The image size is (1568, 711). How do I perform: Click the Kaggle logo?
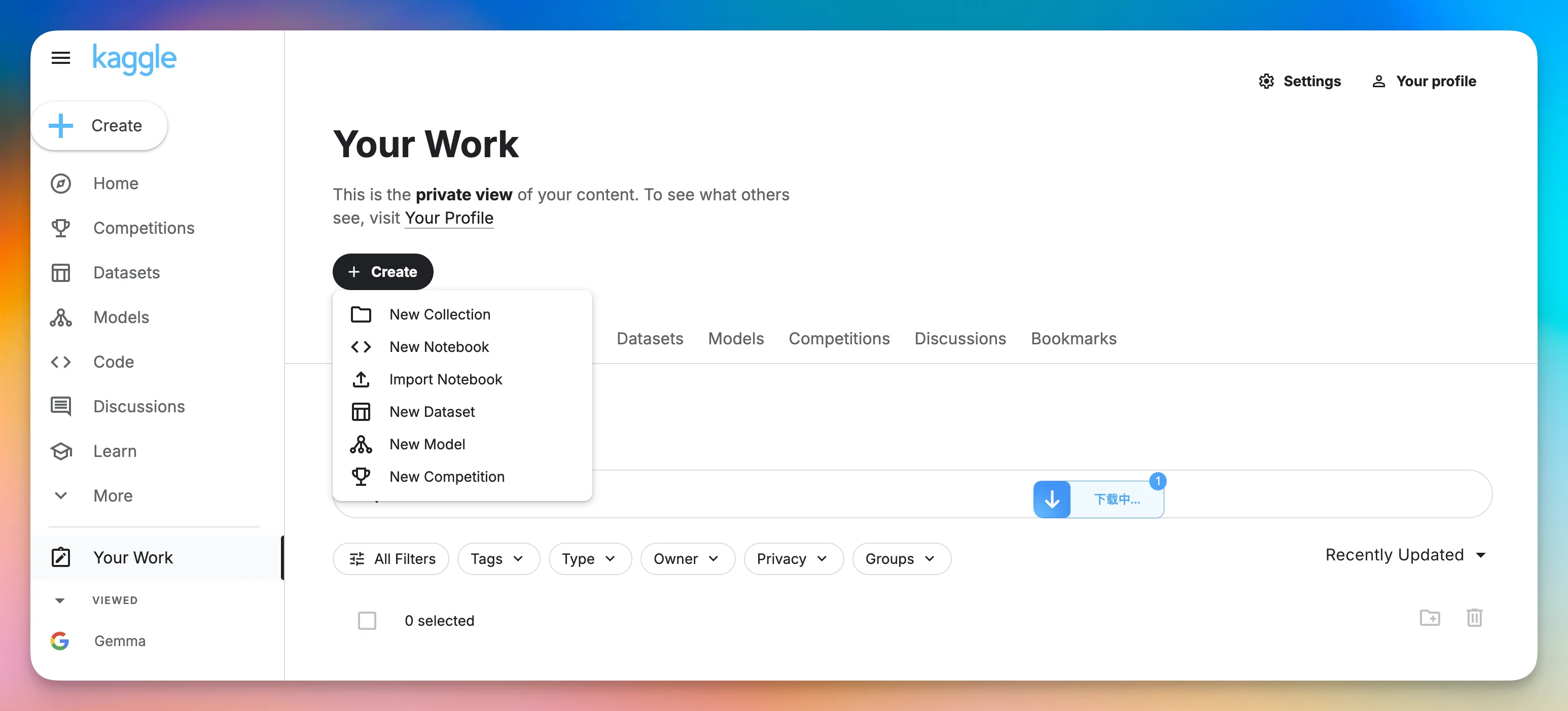134,59
